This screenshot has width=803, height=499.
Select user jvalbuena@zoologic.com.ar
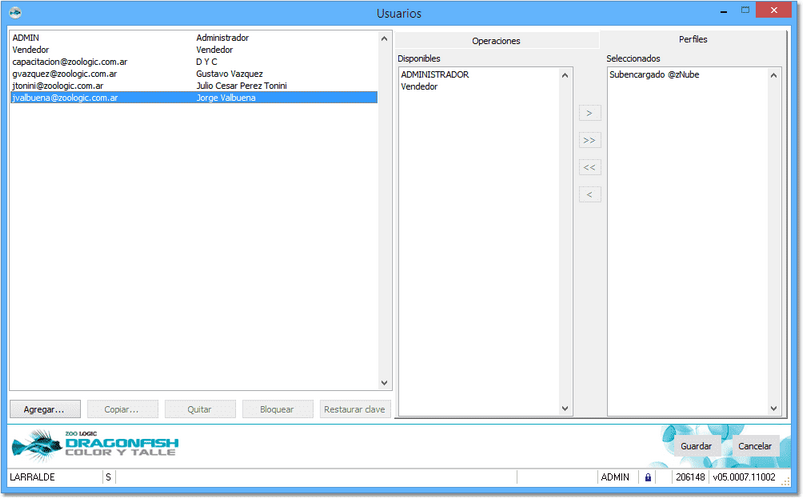pyautogui.click(x=194, y=97)
